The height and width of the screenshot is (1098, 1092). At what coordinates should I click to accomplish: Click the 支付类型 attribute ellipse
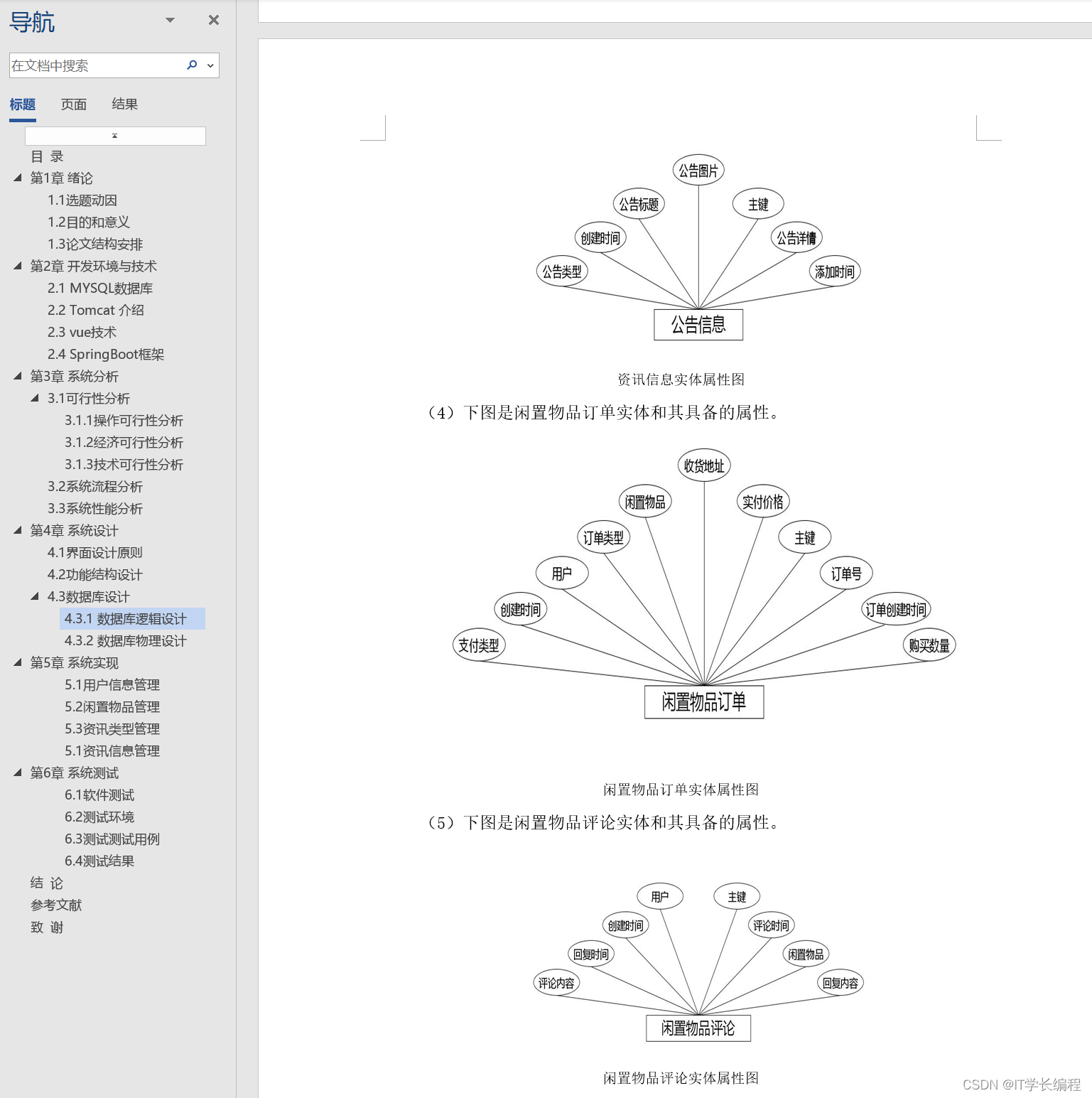(x=479, y=645)
